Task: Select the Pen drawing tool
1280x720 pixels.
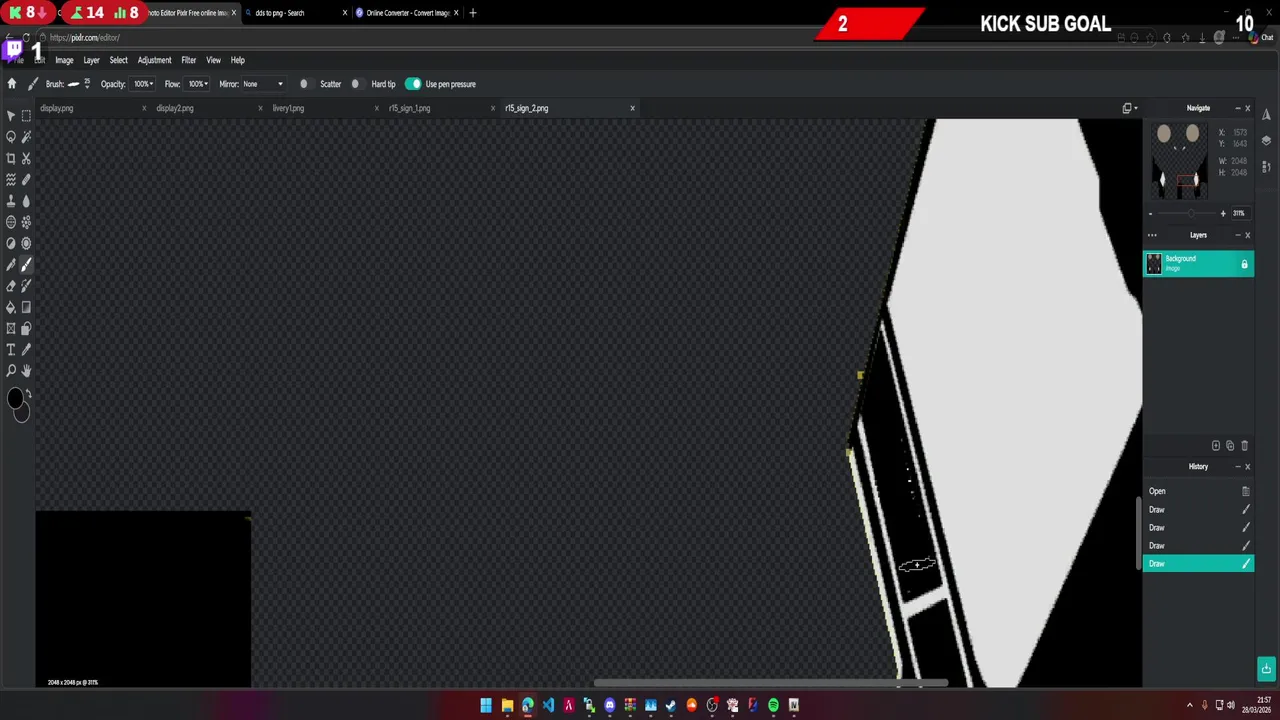Action: pyautogui.click(x=11, y=265)
